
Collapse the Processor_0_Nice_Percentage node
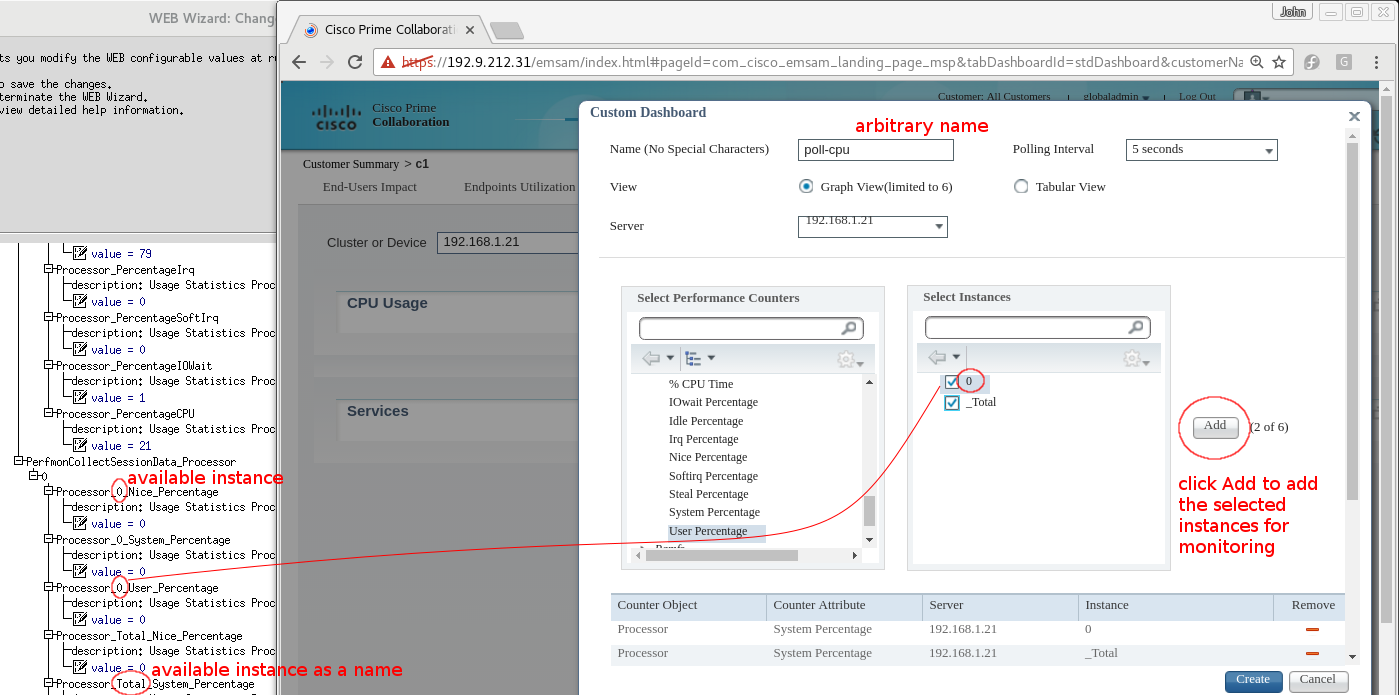click(49, 491)
